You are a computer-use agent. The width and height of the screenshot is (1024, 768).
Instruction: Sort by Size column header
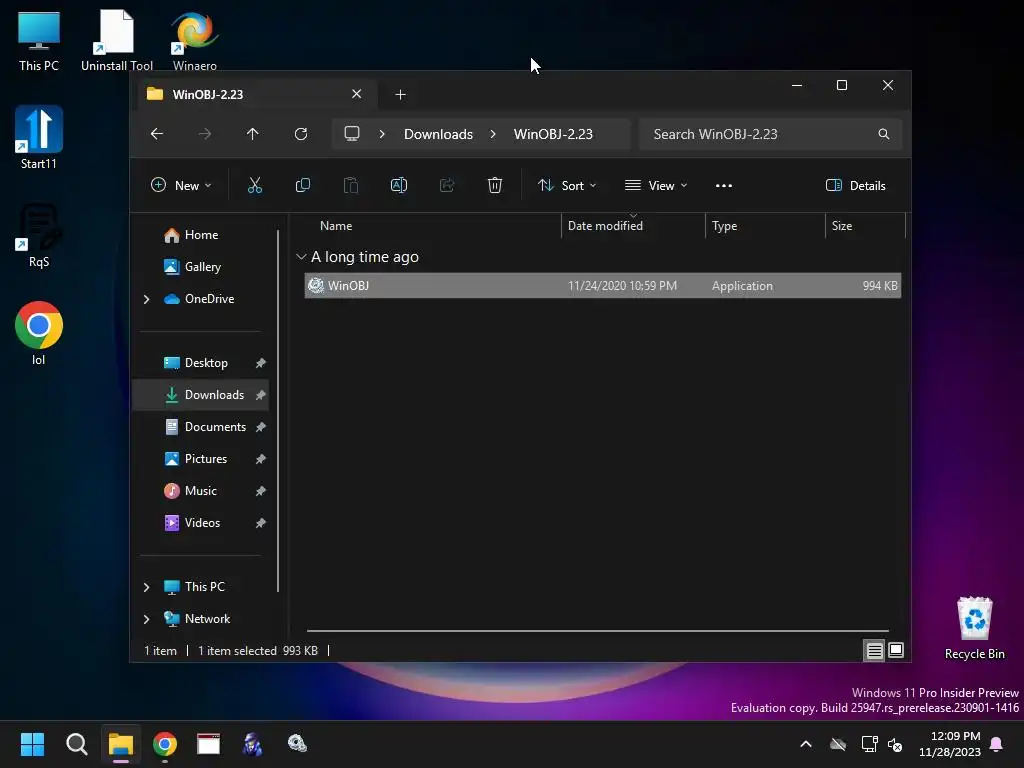pos(842,226)
